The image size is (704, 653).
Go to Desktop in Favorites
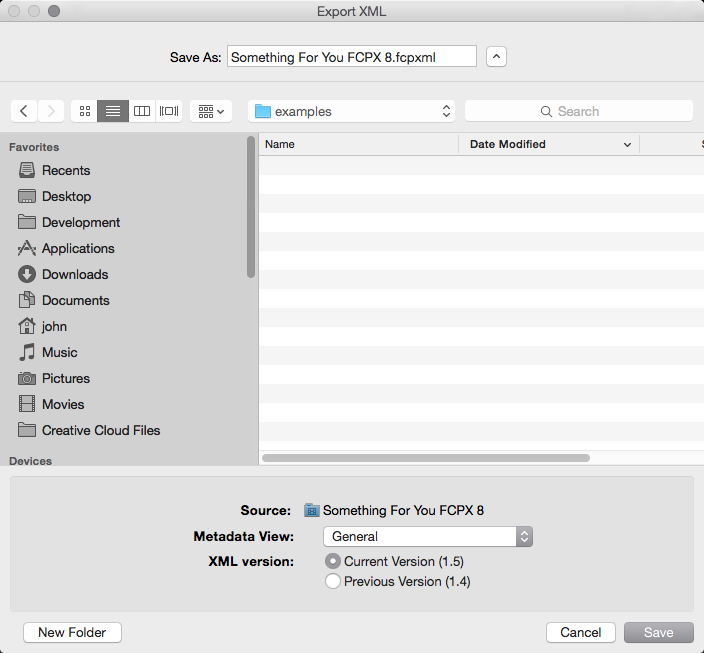coord(66,196)
